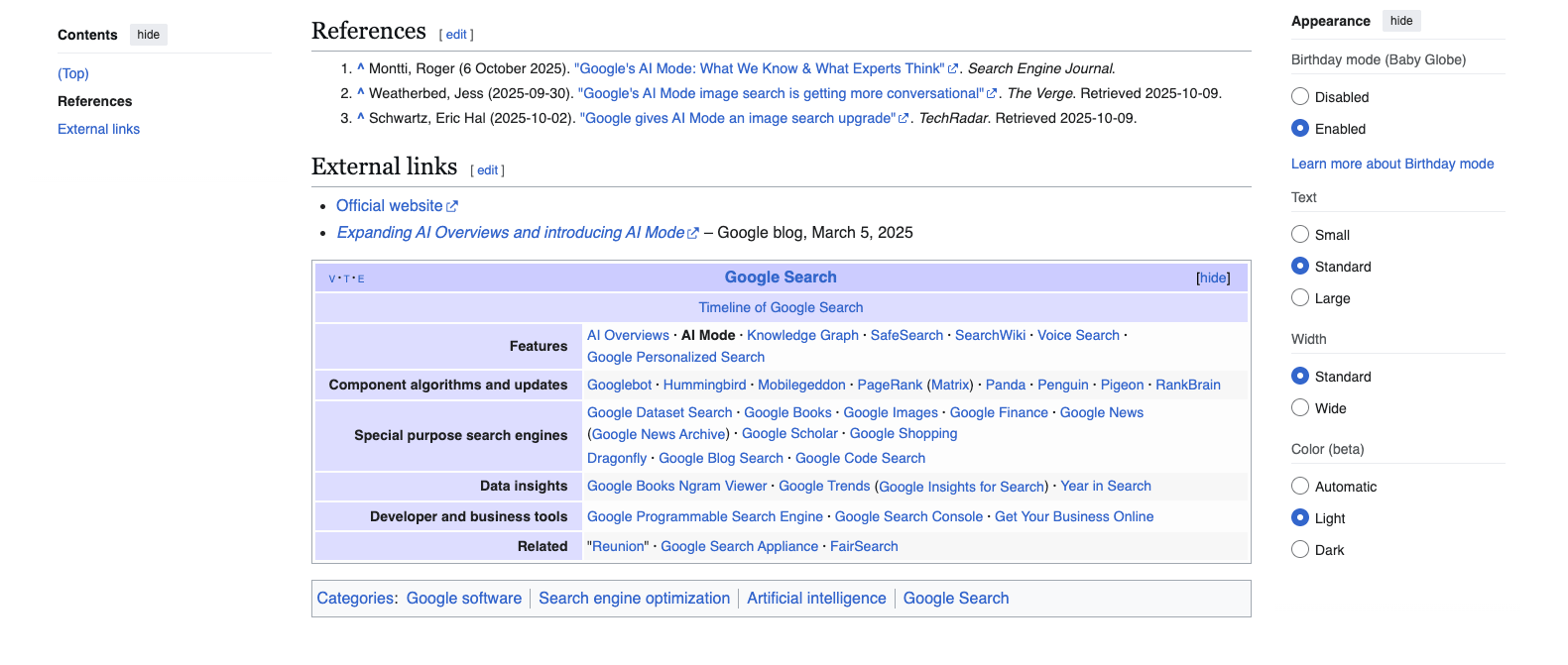Hide the Contents sidebar

149,35
